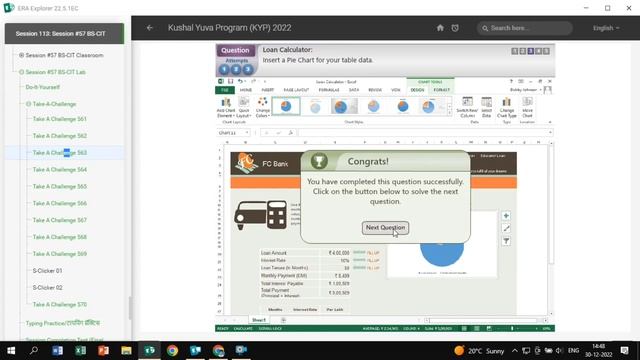Open File Explorer from the taskbar
This screenshot has width=640, height=360.
pos(126,350)
